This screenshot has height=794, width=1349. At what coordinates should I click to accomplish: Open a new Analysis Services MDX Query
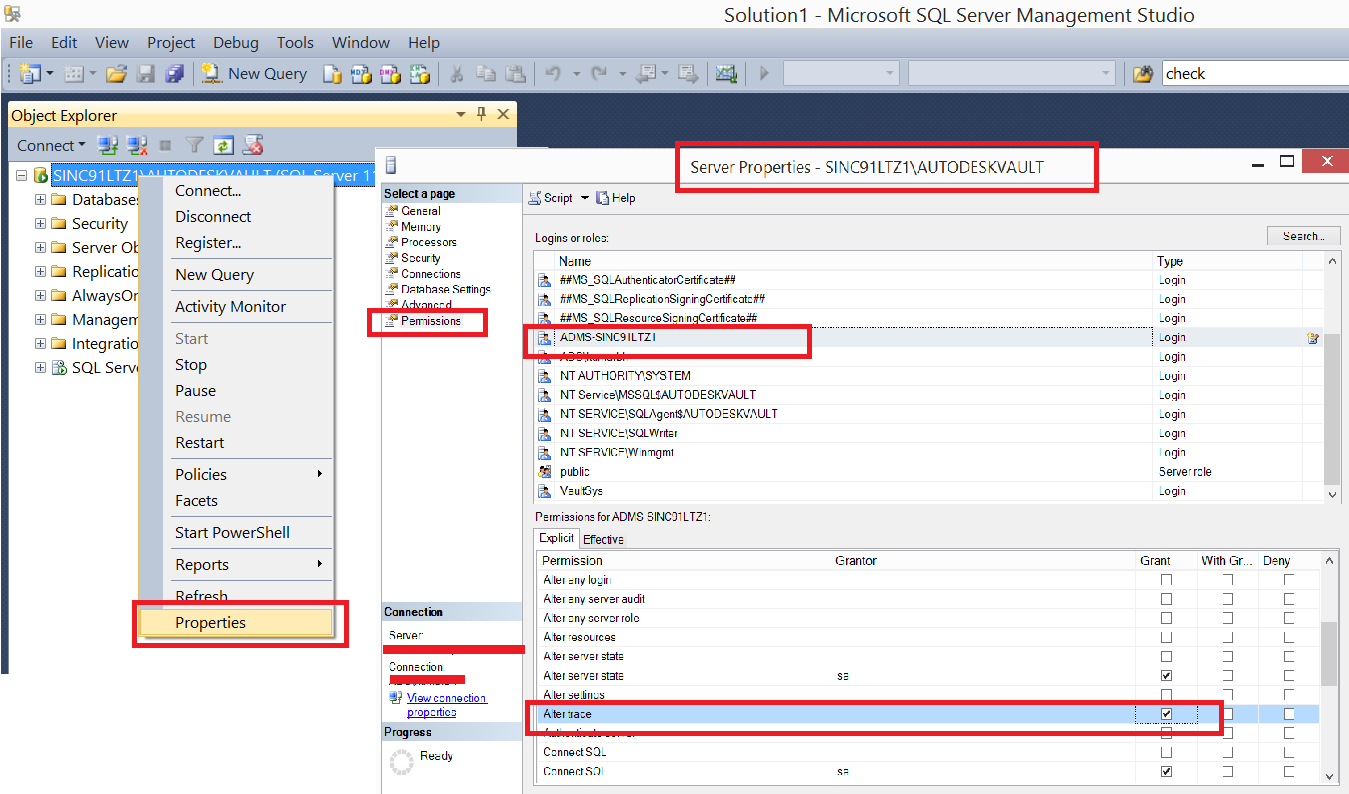361,73
